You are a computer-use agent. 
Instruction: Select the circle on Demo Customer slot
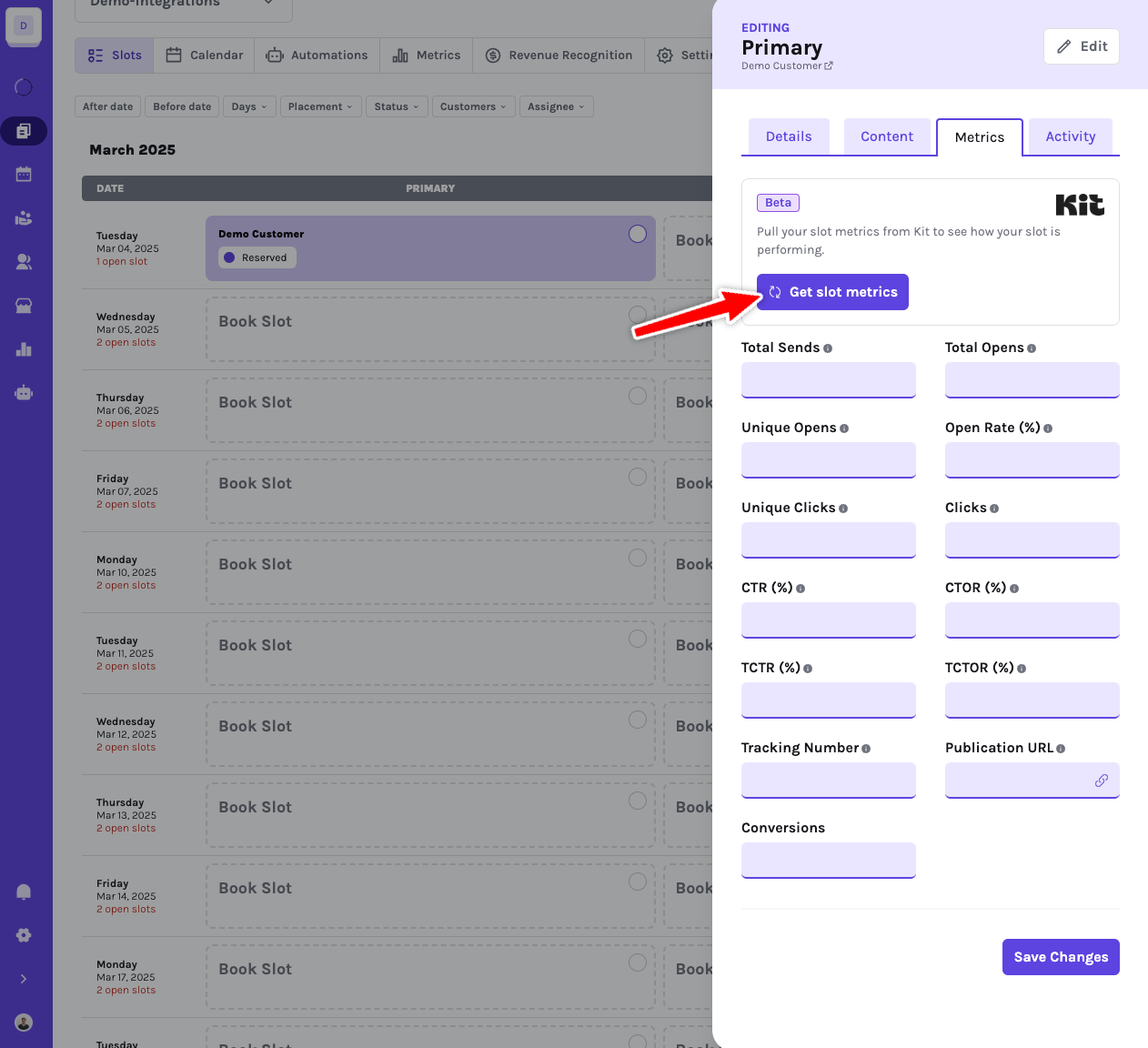tap(638, 234)
